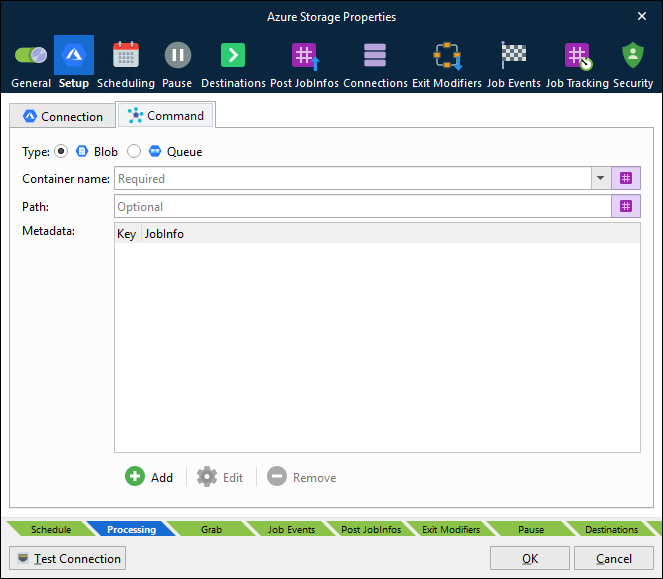Viewport: 663px width, 579px height.
Task: Select the Grab workflow step
Action: tap(211, 529)
